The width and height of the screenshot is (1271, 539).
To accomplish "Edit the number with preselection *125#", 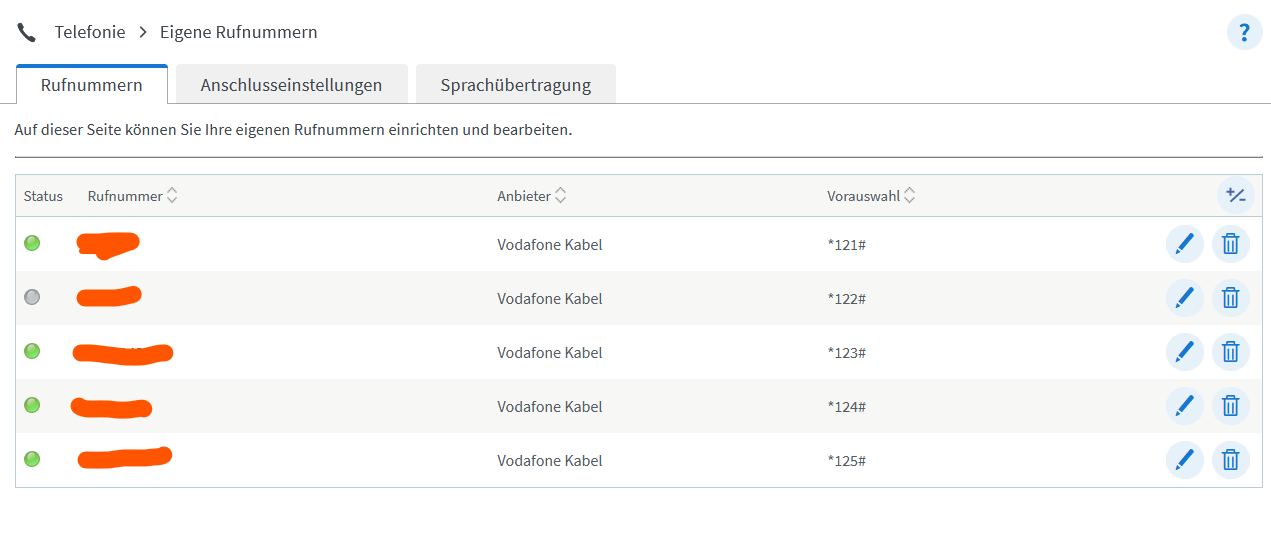I will (1184, 459).
